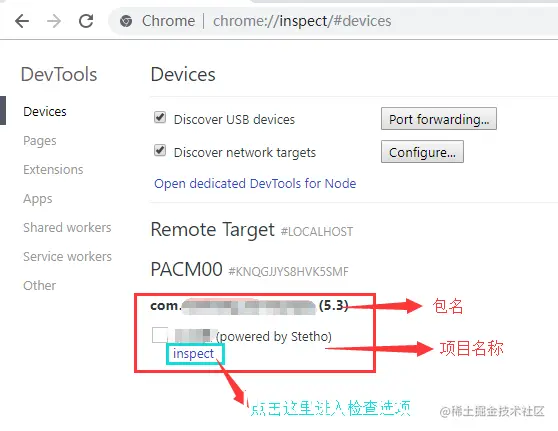Click the Chrome site info icon
Viewport: 558px width, 431px height.
(126, 21)
